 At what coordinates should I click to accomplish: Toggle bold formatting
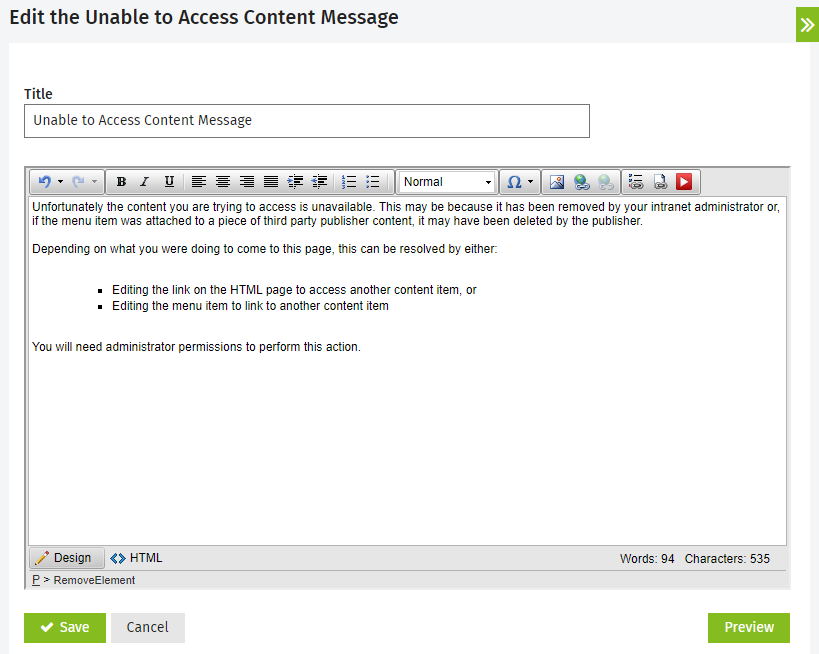point(121,182)
